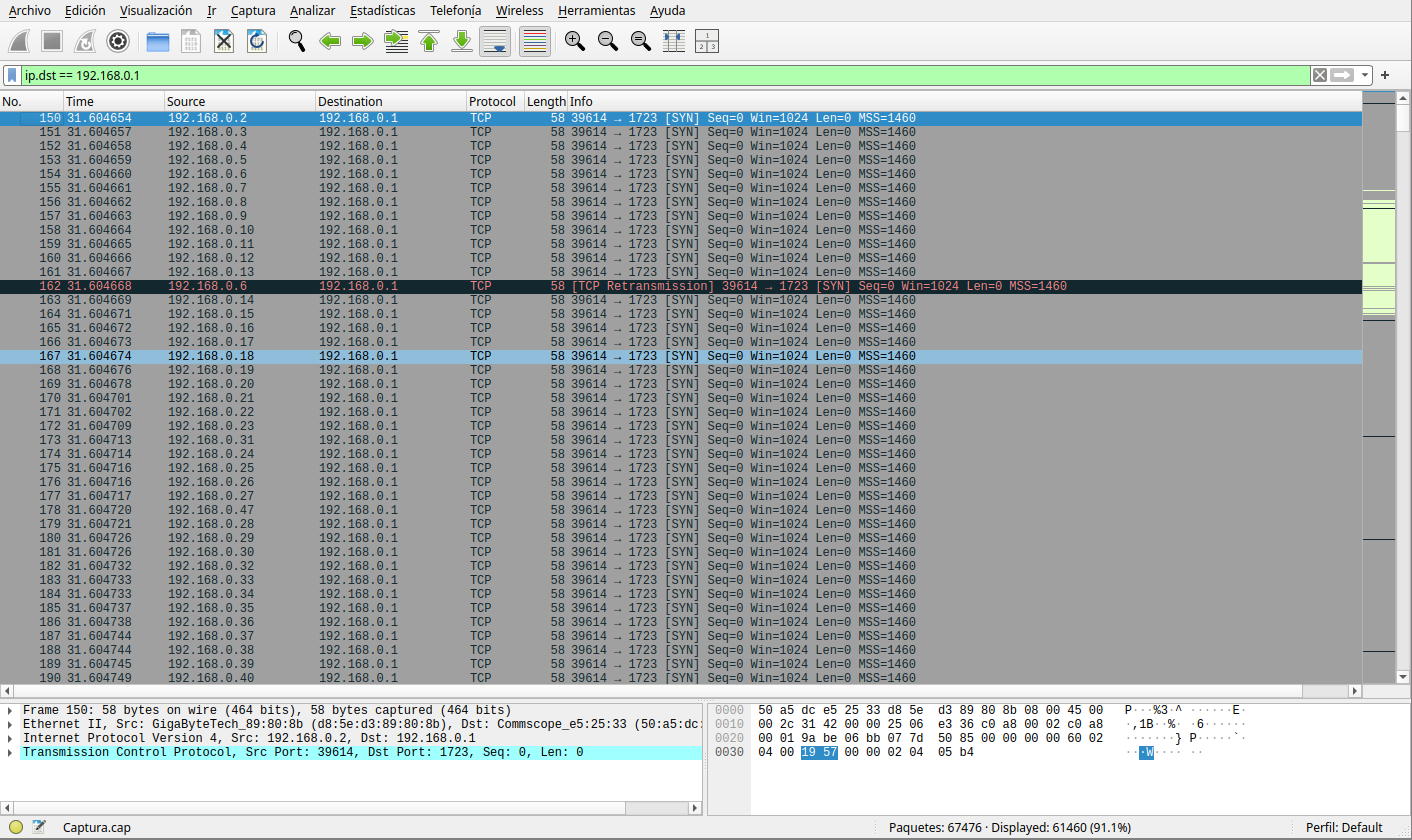Toggle packet list colorization
The height and width of the screenshot is (840, 1412).
click(x=535, y=41)
